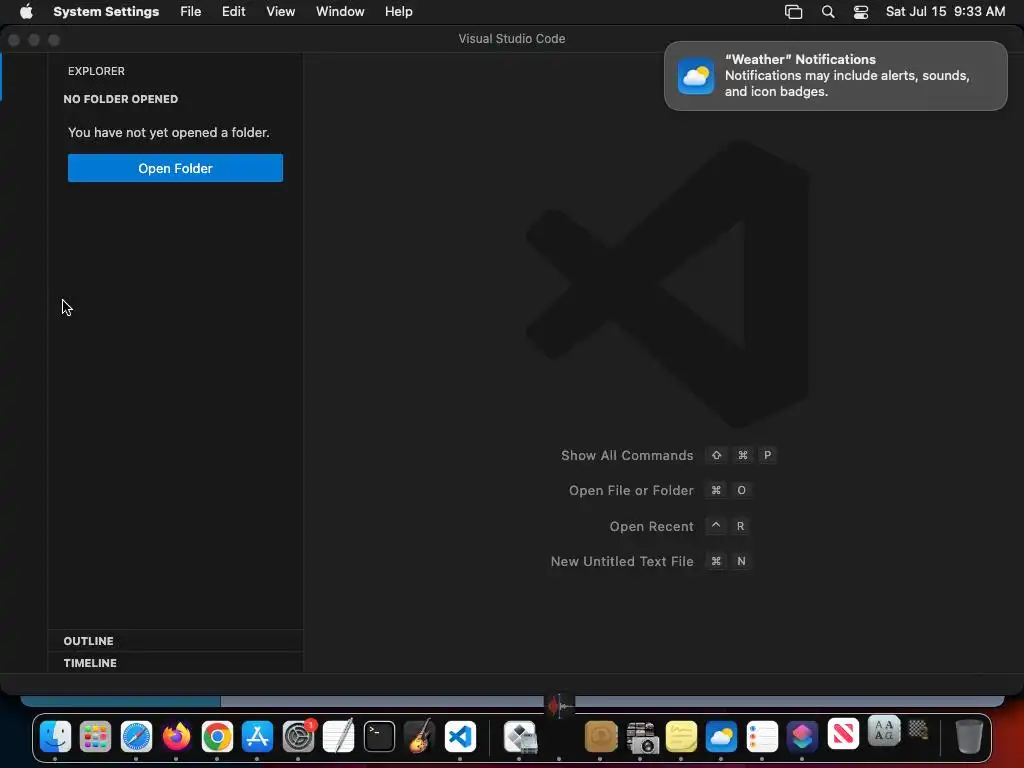Screen dimensions: 1024x768
Task: Click the date and time in menu bar
Action: pyautogui.click(x=945, y=12)
